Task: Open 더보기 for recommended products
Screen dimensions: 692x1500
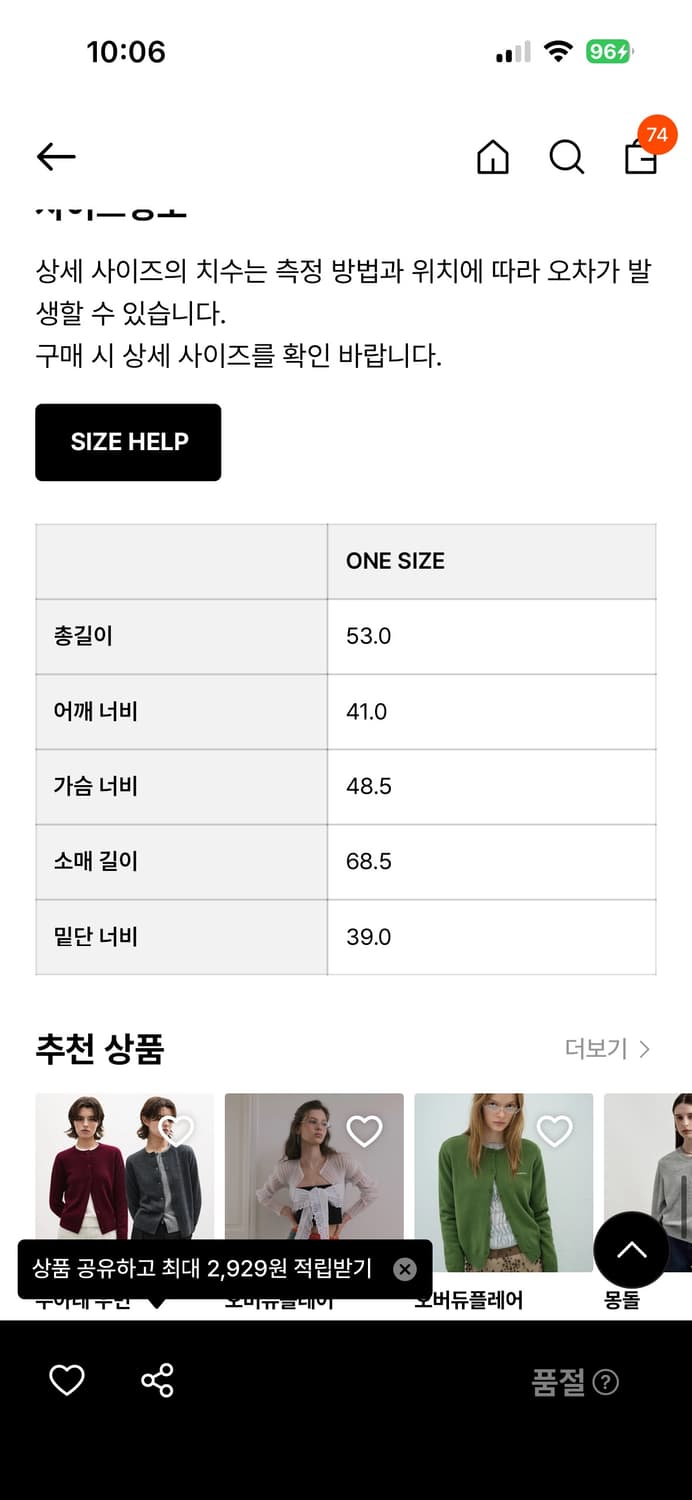Action: [x=598, y=1049]
